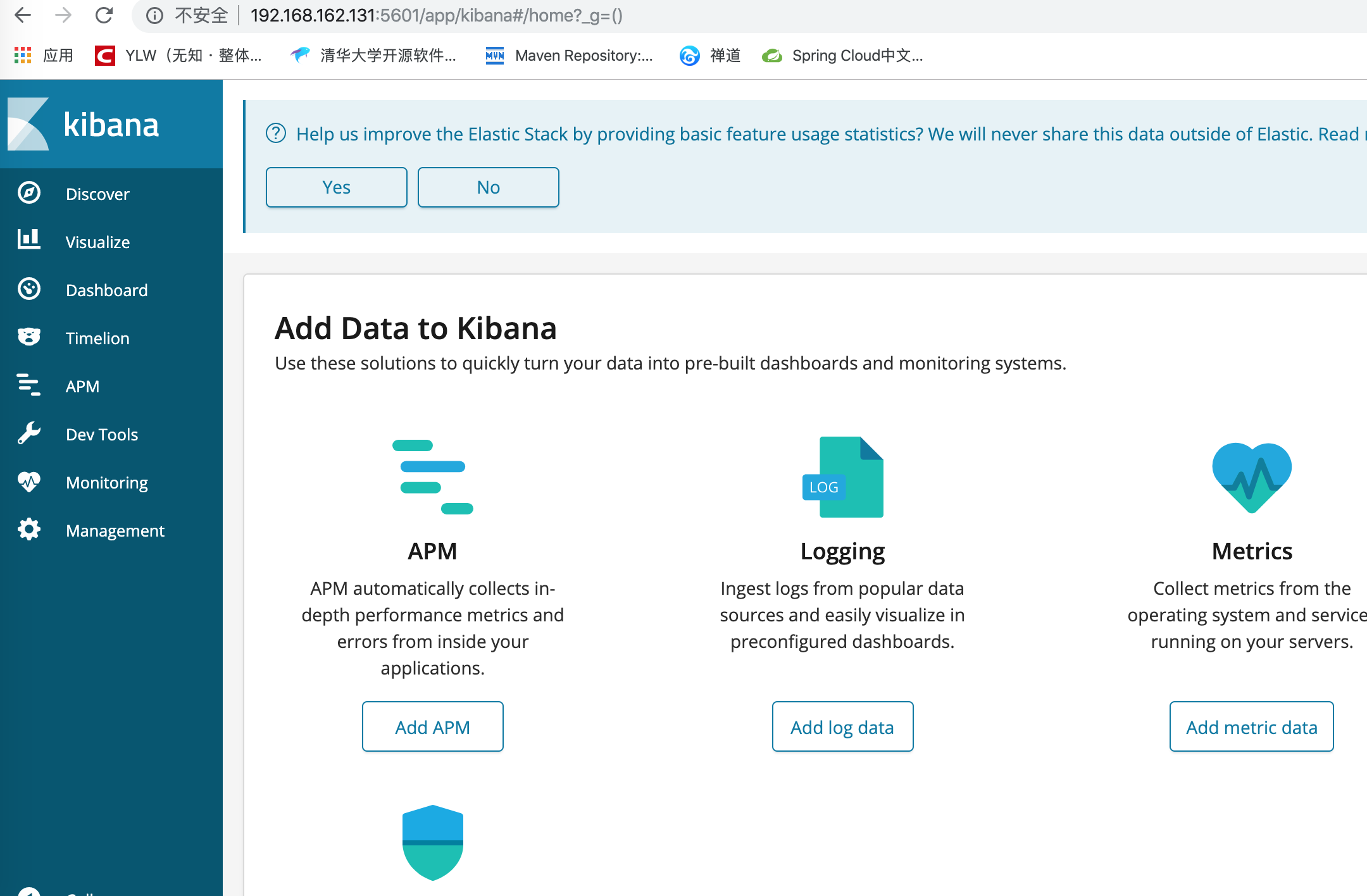Open Discover via compass icon
1367x896 pixels.
[x=29, y=193]
